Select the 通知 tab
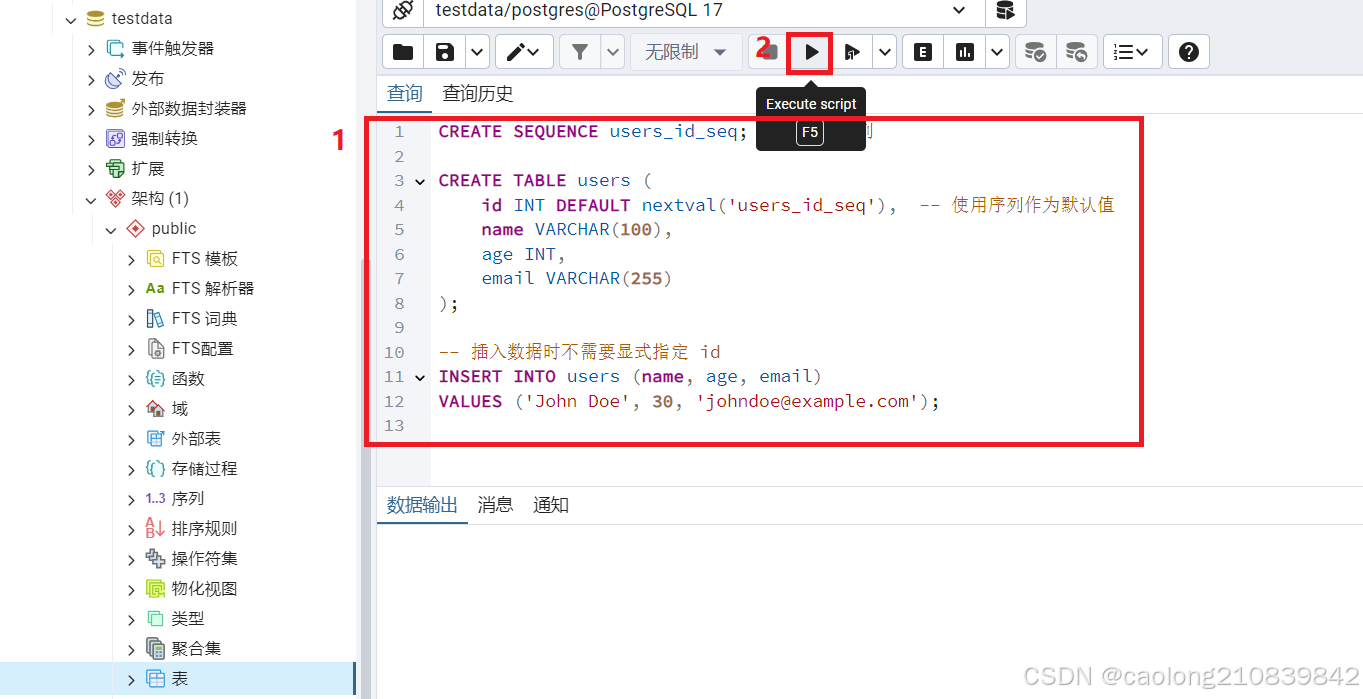The width and height of the screenshot is (1363, 699). point(551,505)
